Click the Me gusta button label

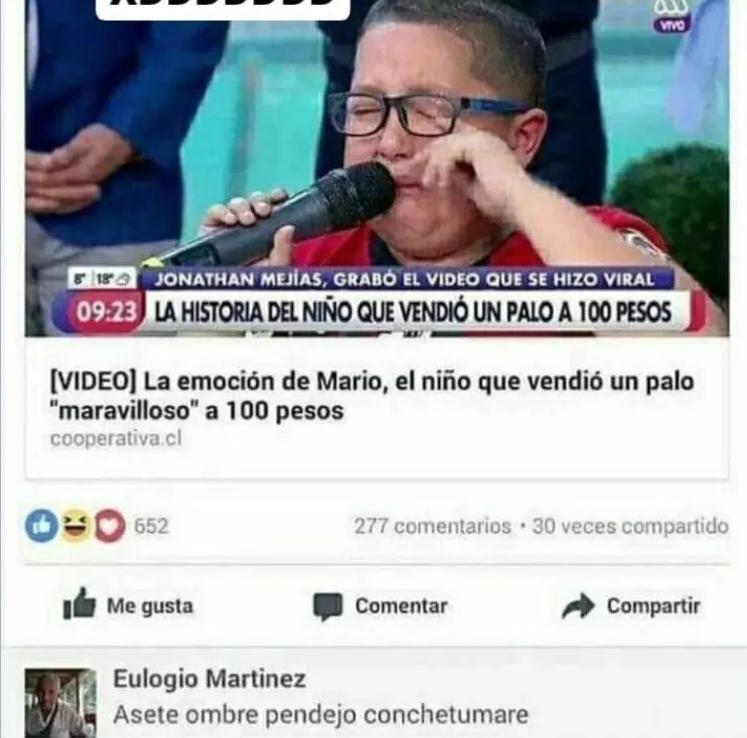(150, 606)
